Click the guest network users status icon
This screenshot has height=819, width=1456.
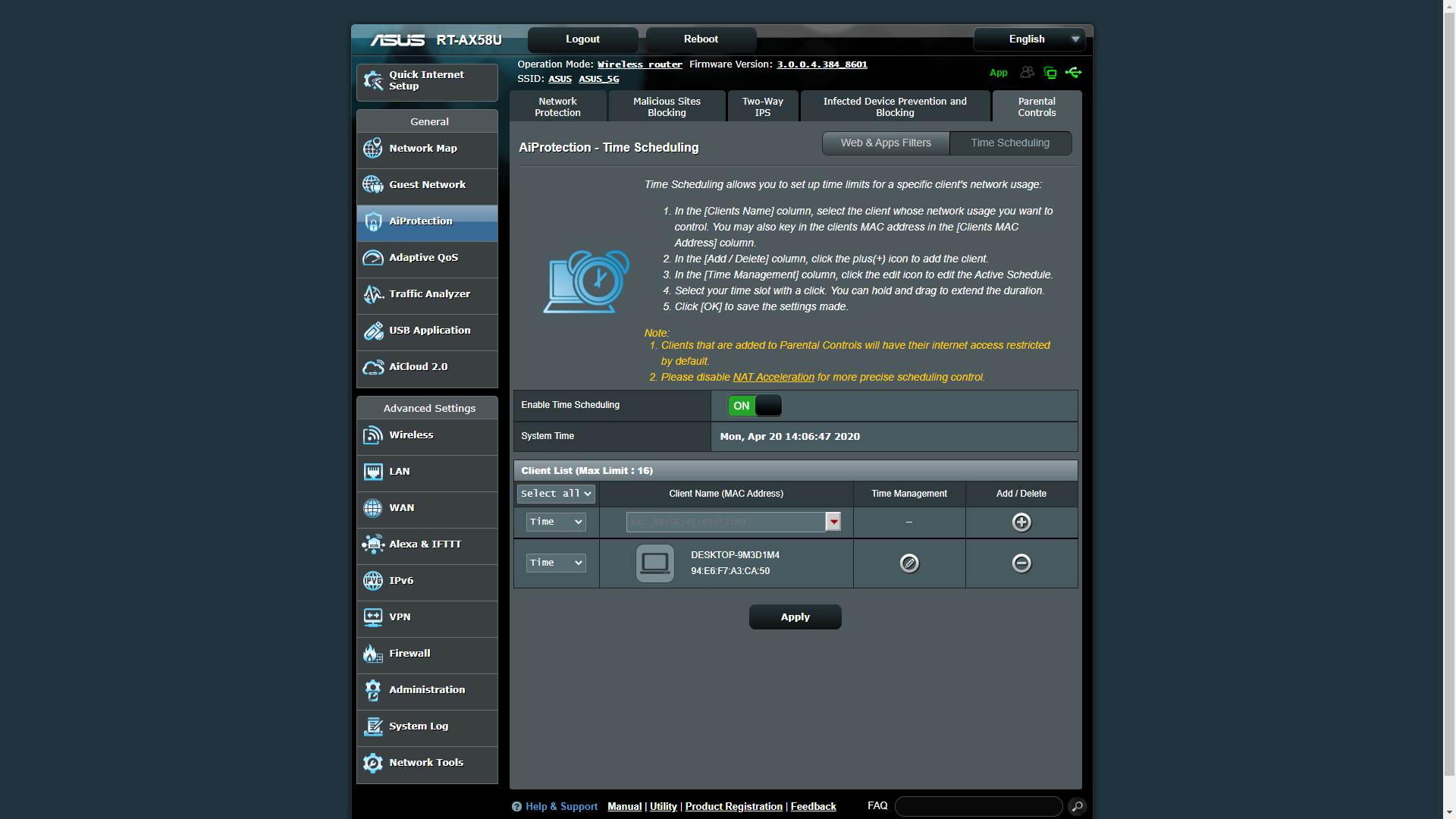pos(1027,73)
